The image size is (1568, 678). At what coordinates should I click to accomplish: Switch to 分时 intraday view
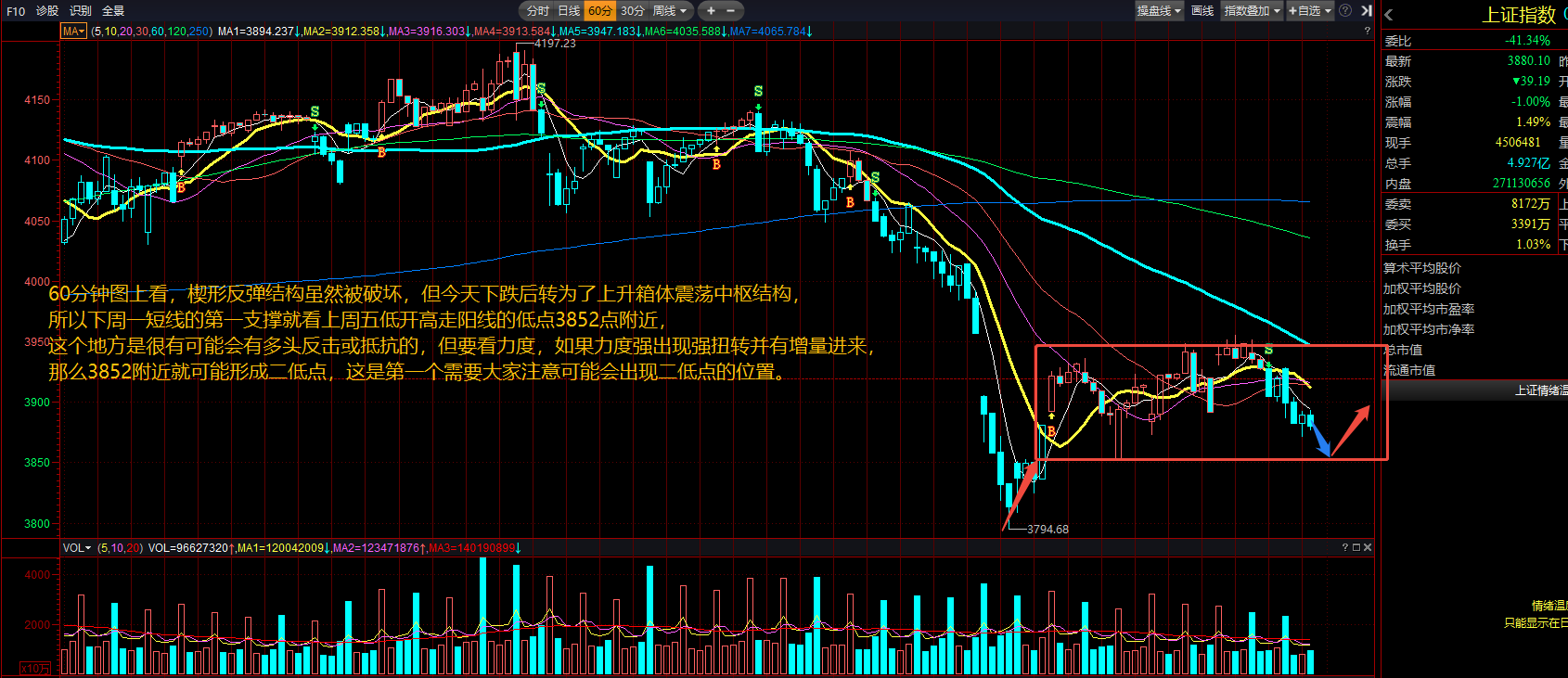[538, 11]
